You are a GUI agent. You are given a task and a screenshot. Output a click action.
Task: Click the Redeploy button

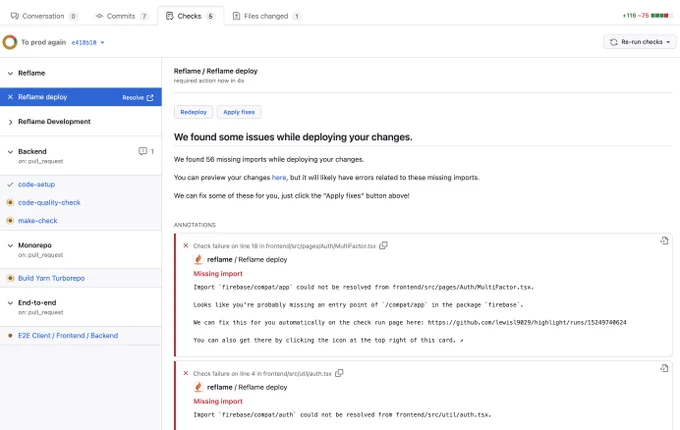(193, 112)
